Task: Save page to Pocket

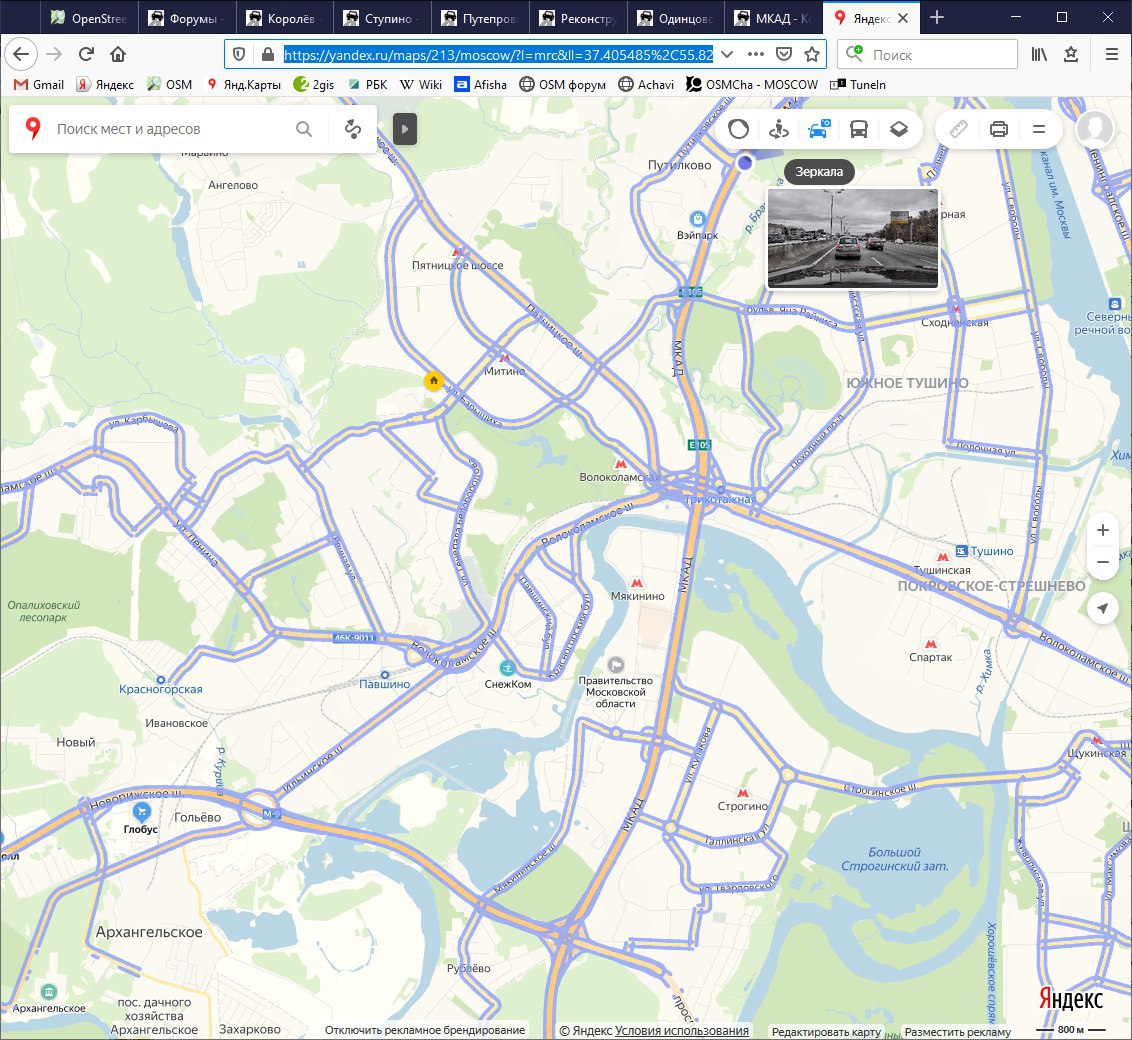Action: 783,54
